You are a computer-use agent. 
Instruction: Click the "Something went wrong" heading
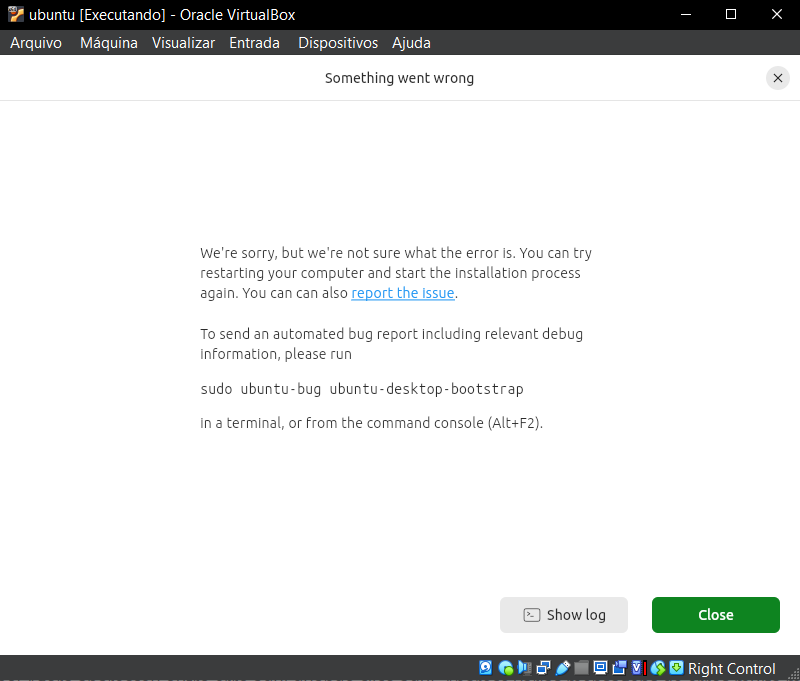[399, 78]
